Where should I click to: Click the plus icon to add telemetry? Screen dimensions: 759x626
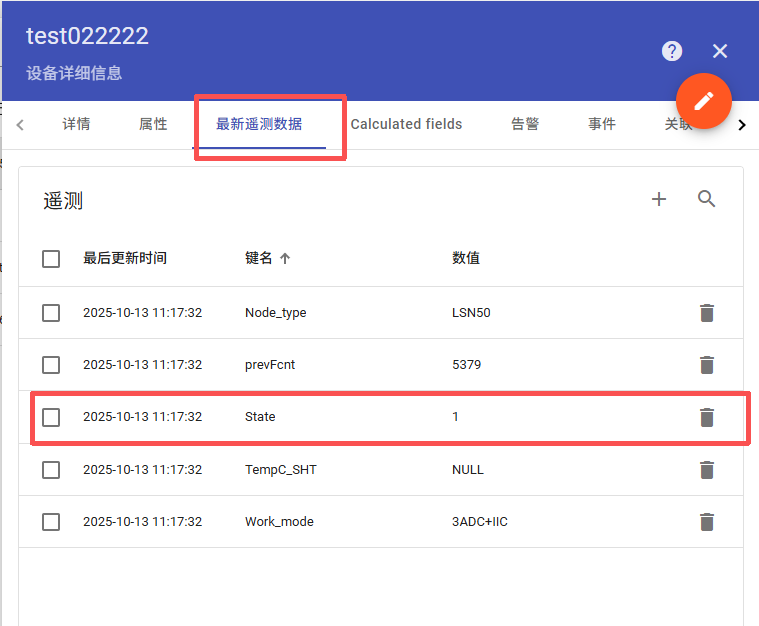tap(659, 199)
